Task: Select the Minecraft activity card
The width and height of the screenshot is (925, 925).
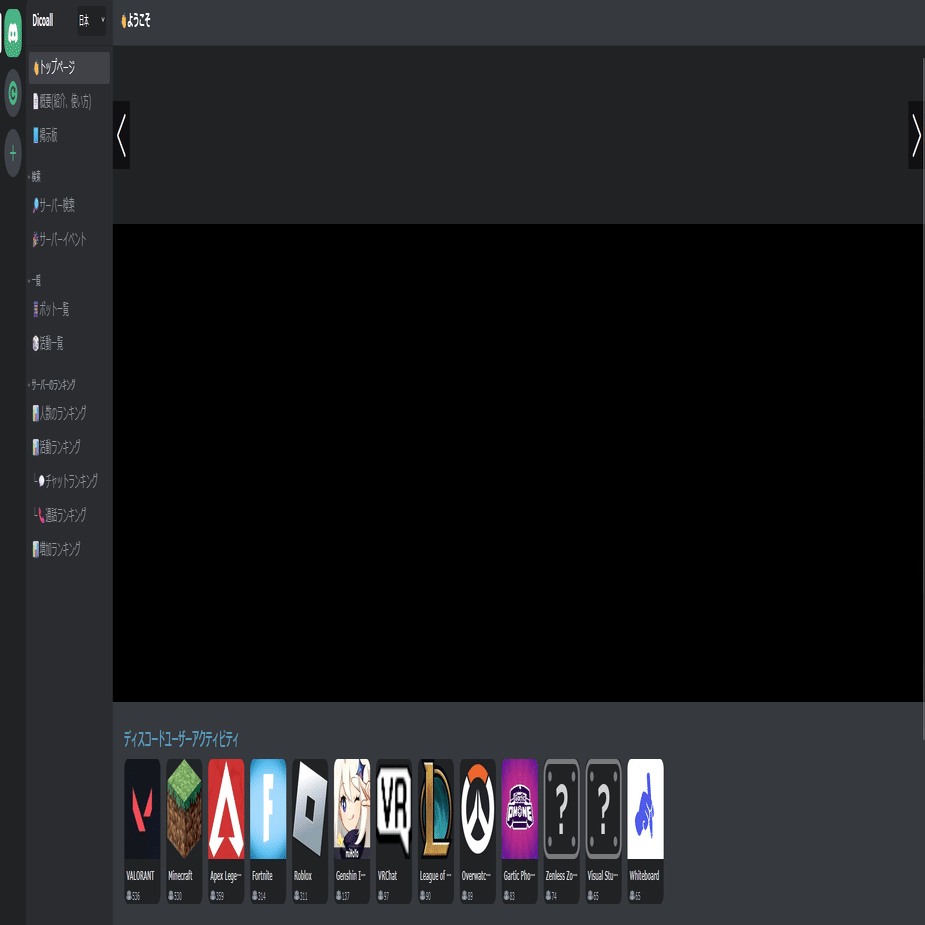Action: coord(183,810)
